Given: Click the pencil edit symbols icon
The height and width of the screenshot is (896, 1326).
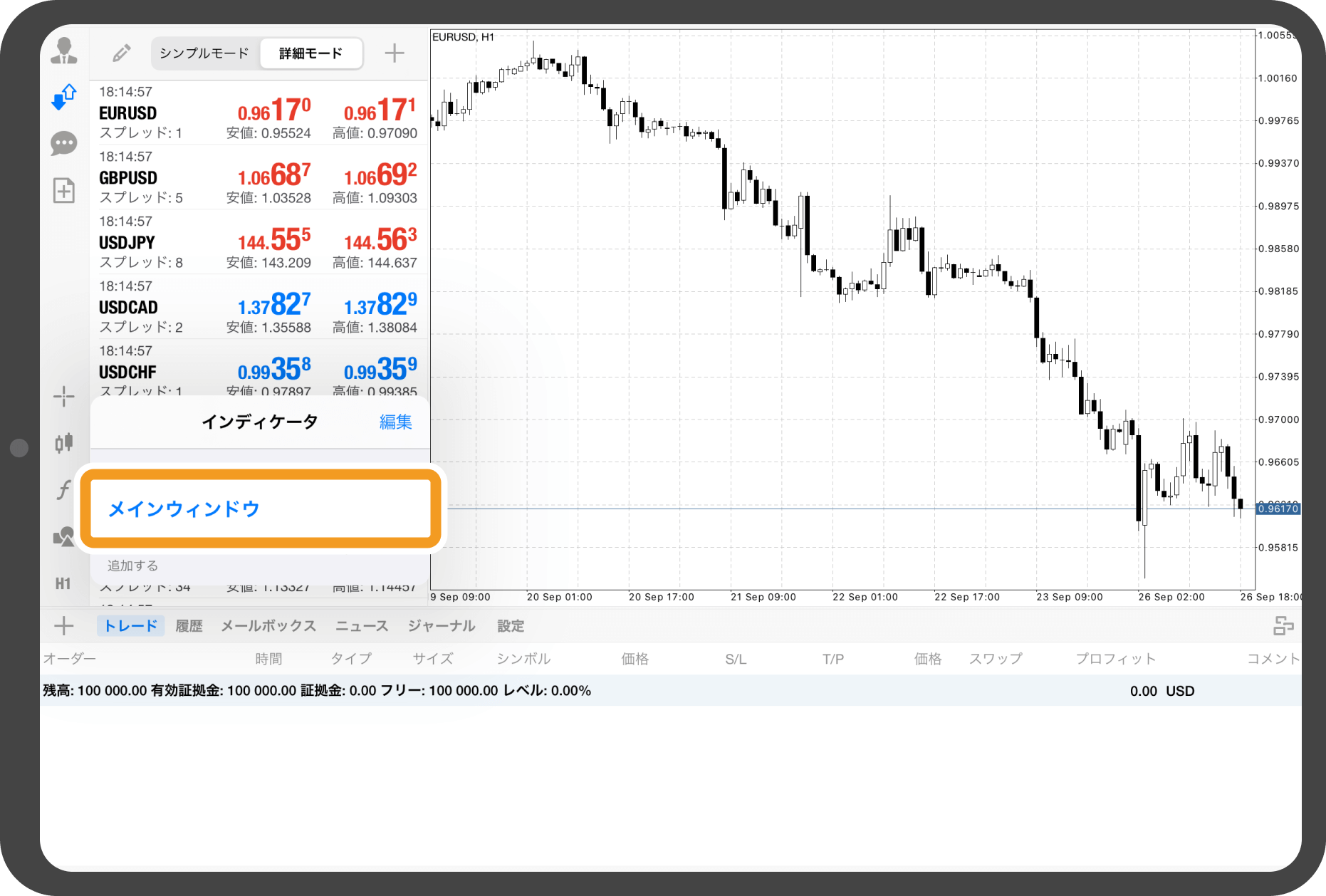Looking at the screenshot, I should click(121, 53).
